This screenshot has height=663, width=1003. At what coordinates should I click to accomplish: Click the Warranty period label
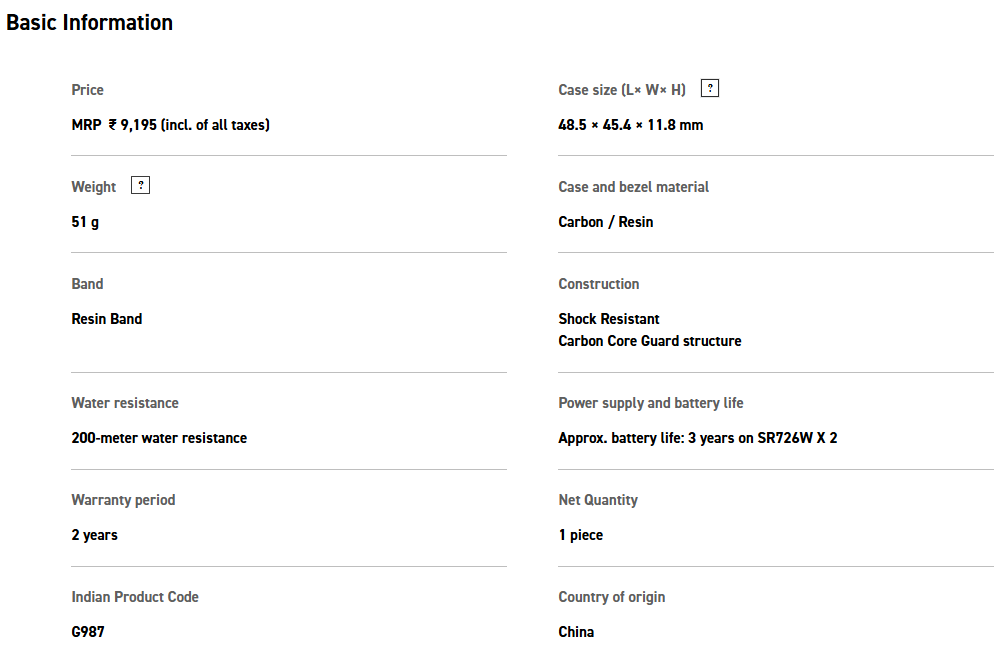pos(123,500)
